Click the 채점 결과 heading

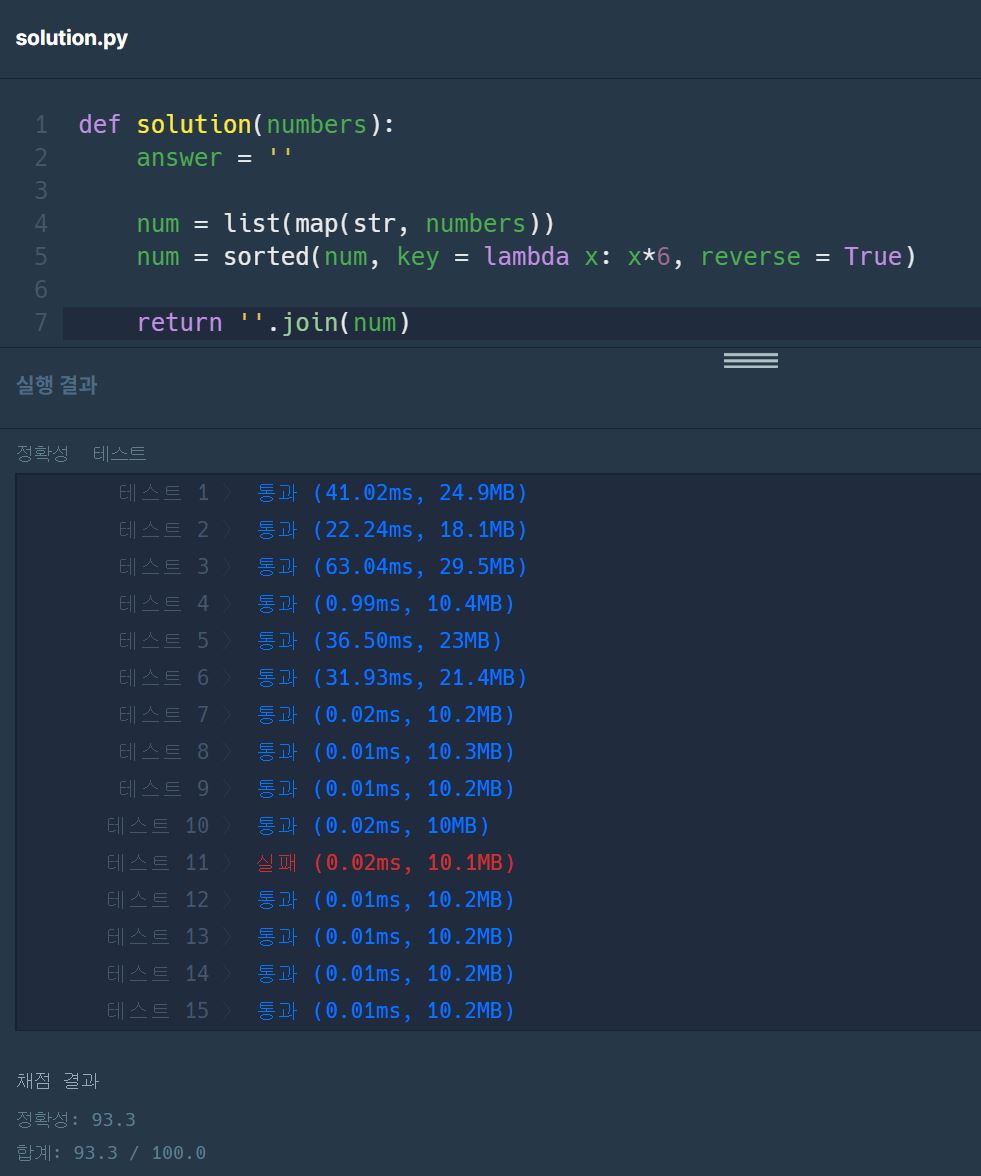click(58, 1081)
